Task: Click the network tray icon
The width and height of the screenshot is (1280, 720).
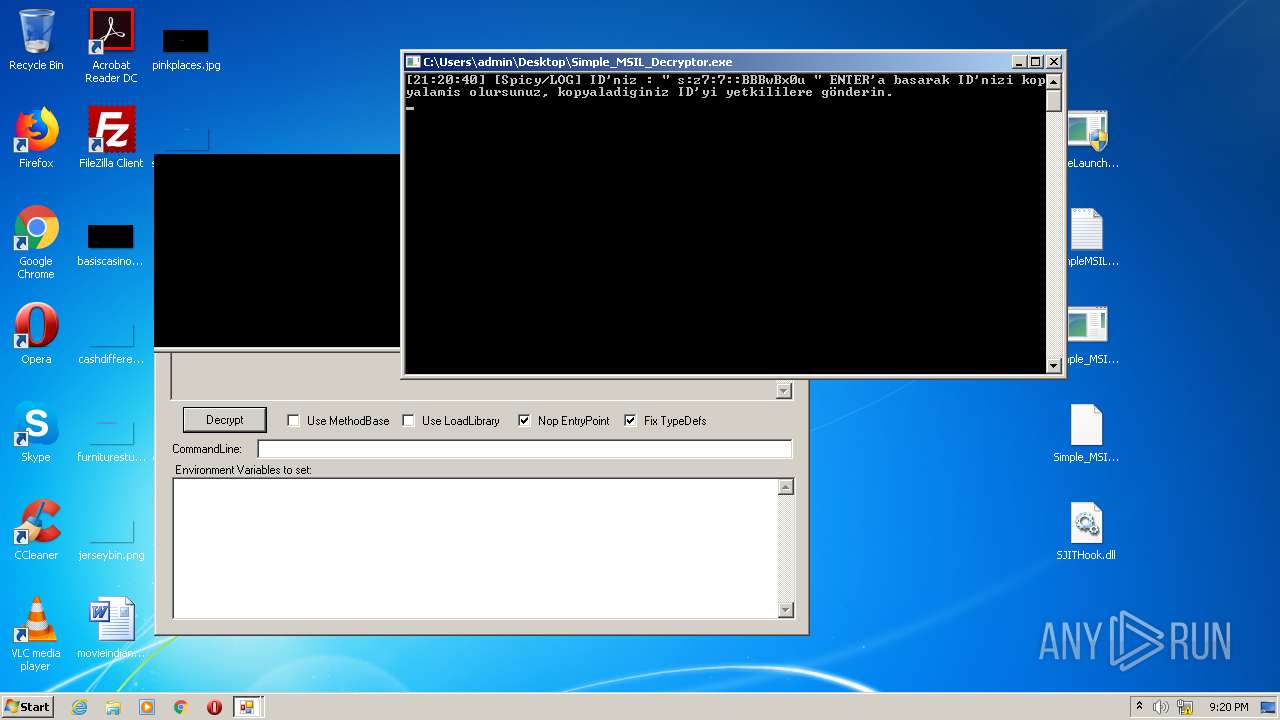Action: 1186,707
